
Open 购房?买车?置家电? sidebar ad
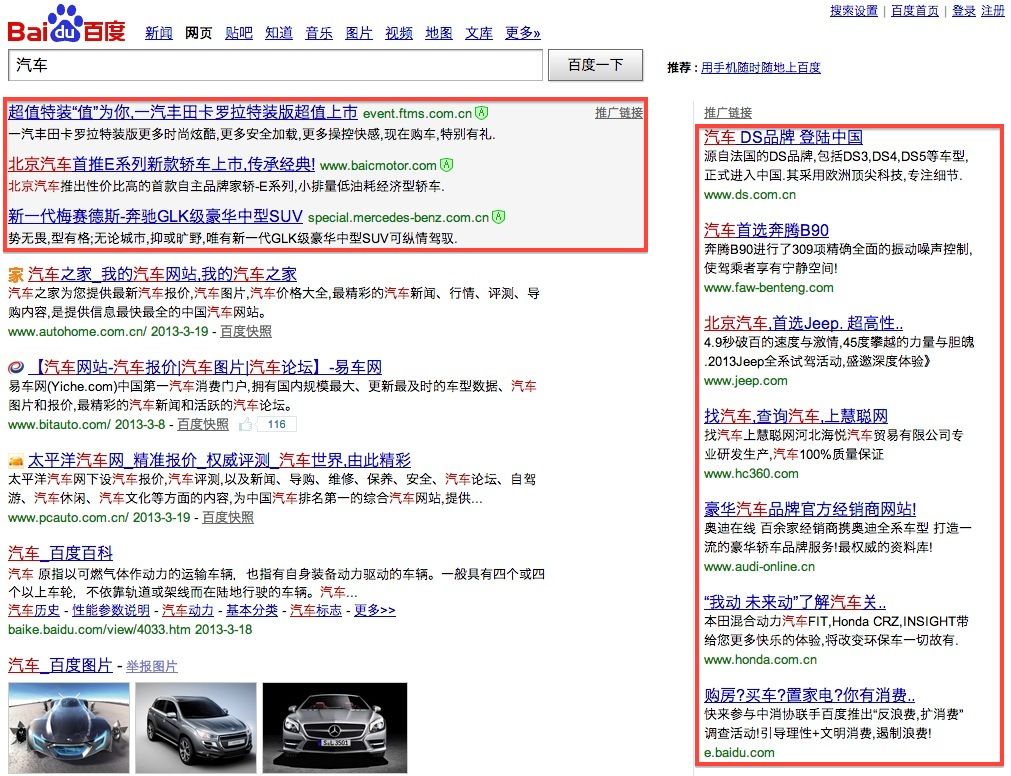point(809,695)
